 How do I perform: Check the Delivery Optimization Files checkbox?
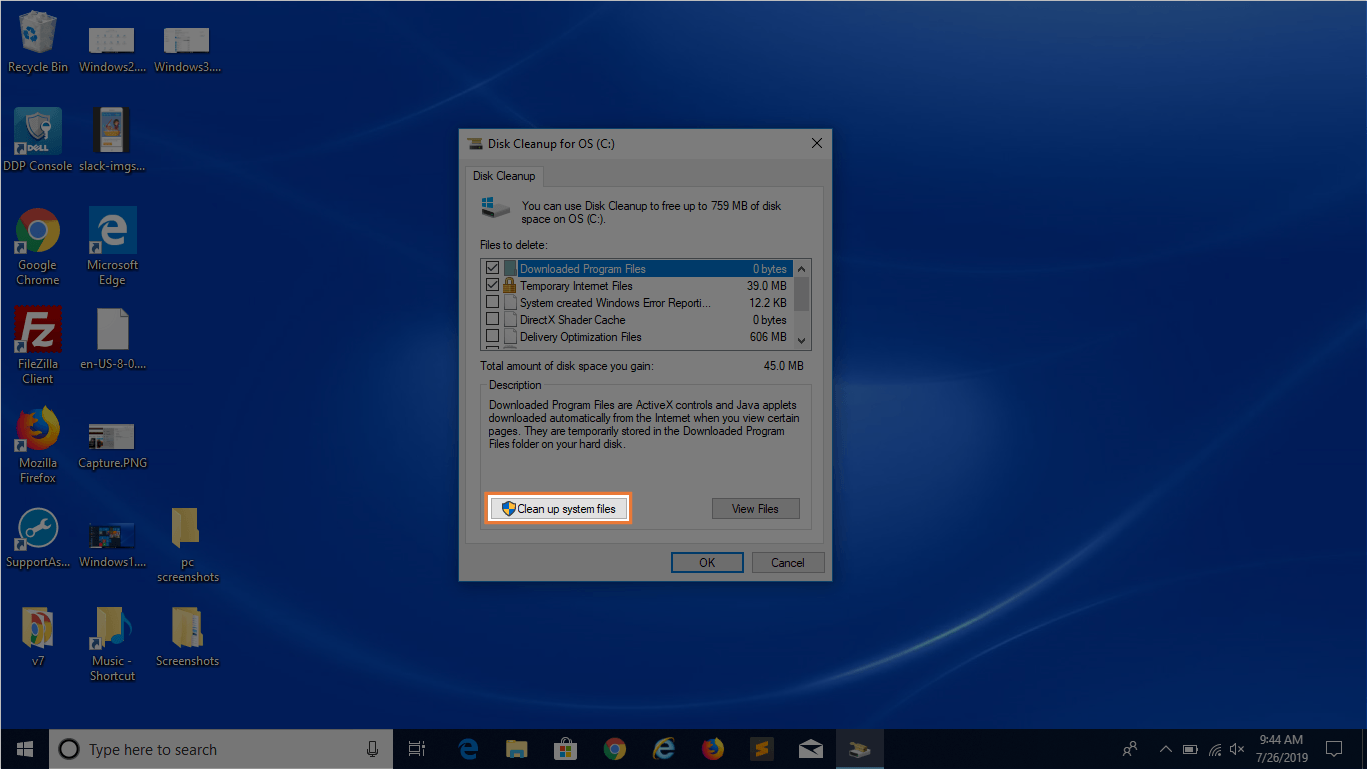click(x=492, y=337)
